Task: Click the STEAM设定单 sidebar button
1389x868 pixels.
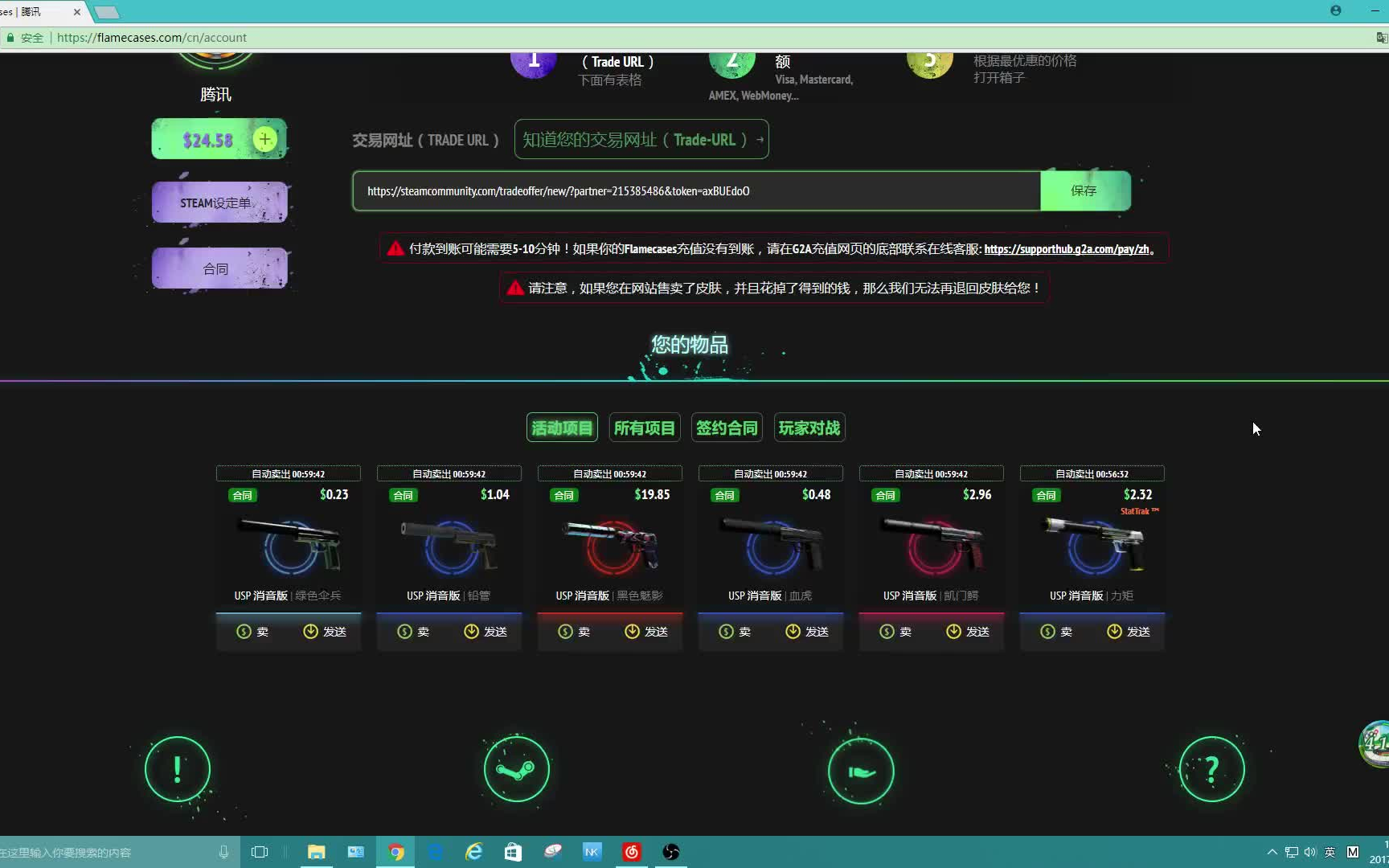Action: [x=219, y=202]
